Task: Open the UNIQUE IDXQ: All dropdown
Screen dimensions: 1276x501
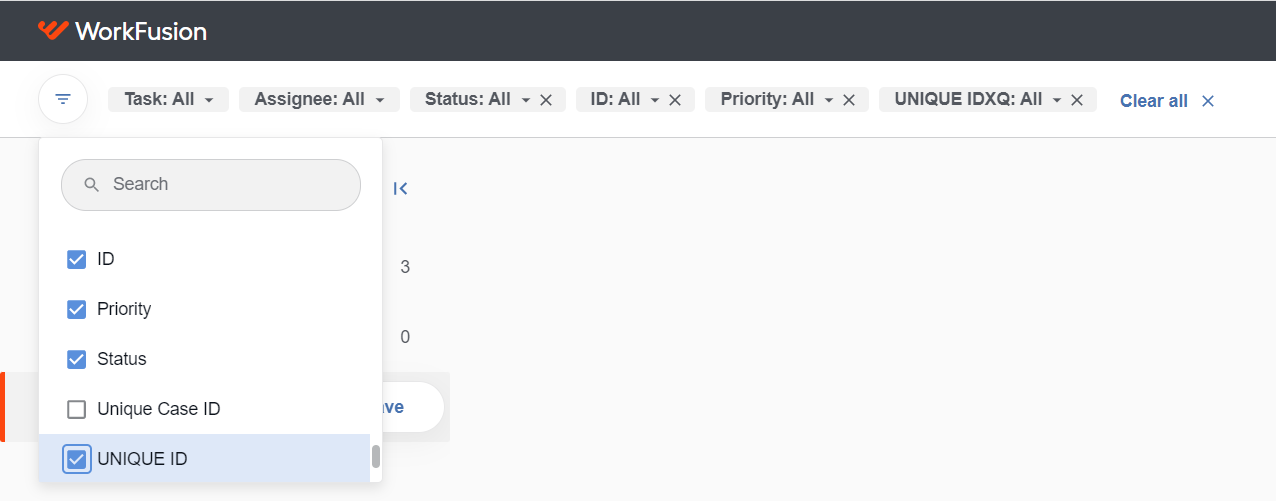Action: point(976,99)
